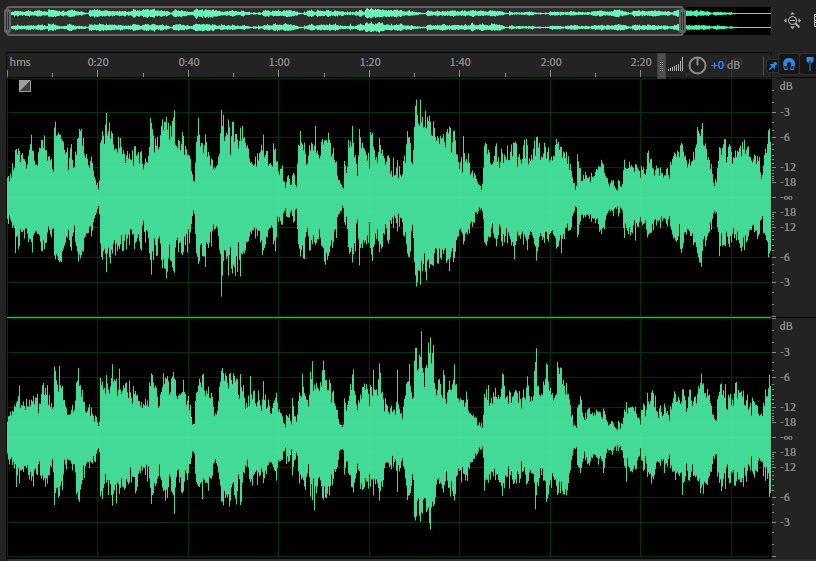816x561 pixels.
Task: Click the HUD amplitude knob dial
Action: (697, 66)
